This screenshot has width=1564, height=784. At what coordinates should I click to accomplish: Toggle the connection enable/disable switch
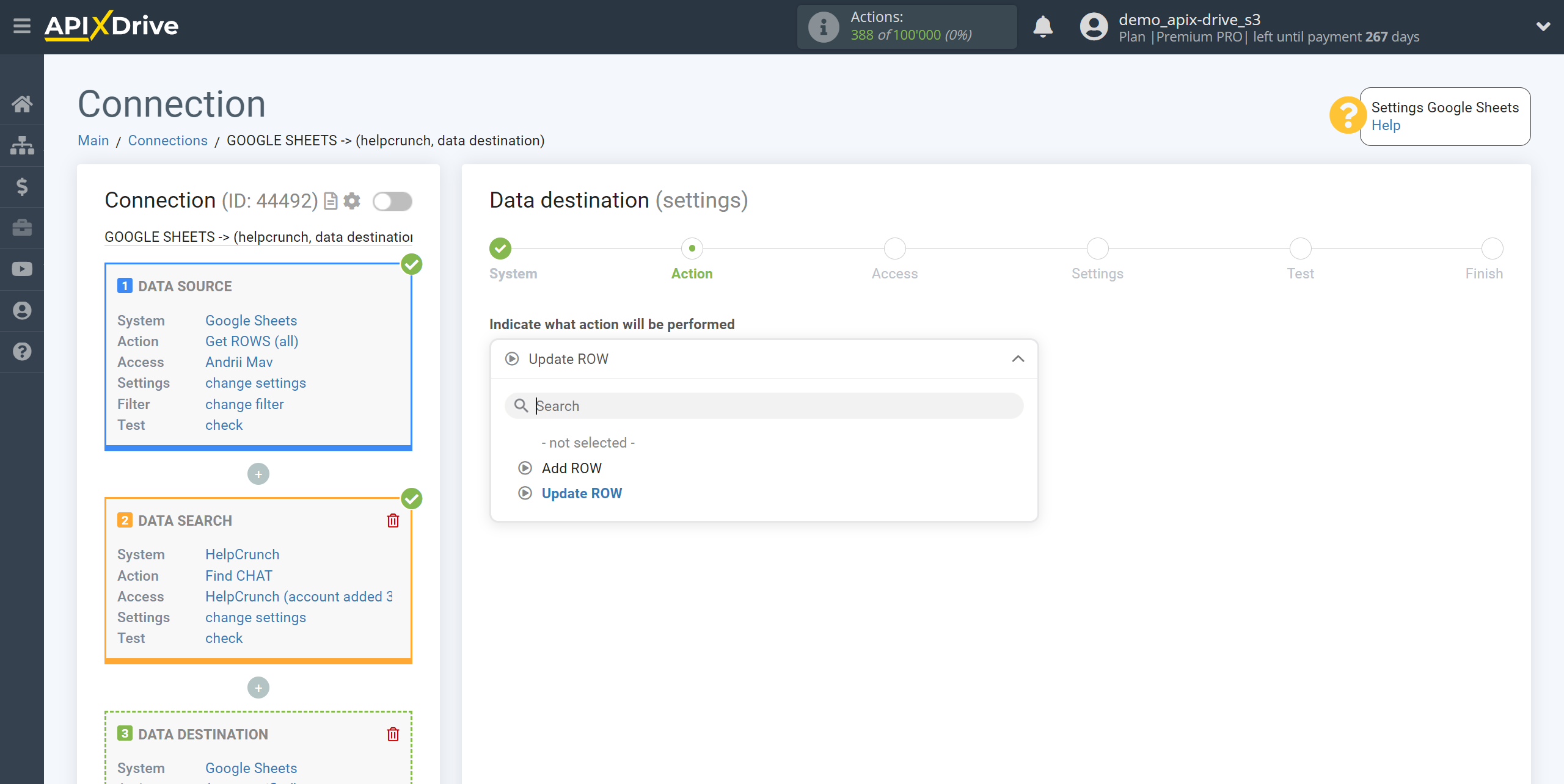[392, 202]
